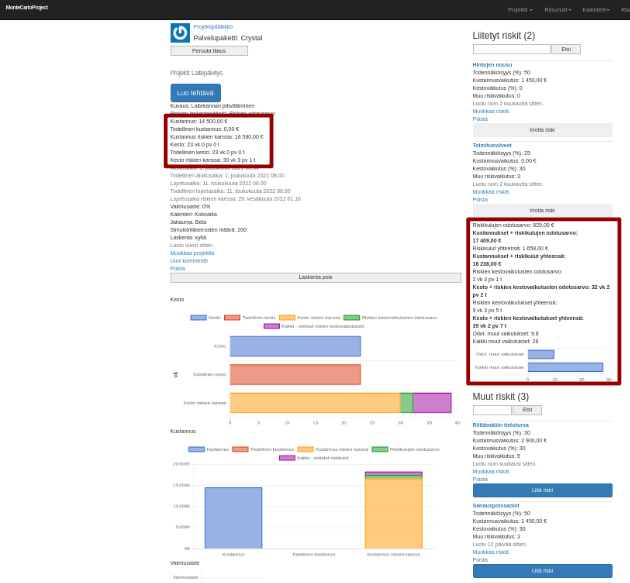Open the Toimitusviiveet risk link
This screenshot has height=583, width=630.
coord(491,144)
